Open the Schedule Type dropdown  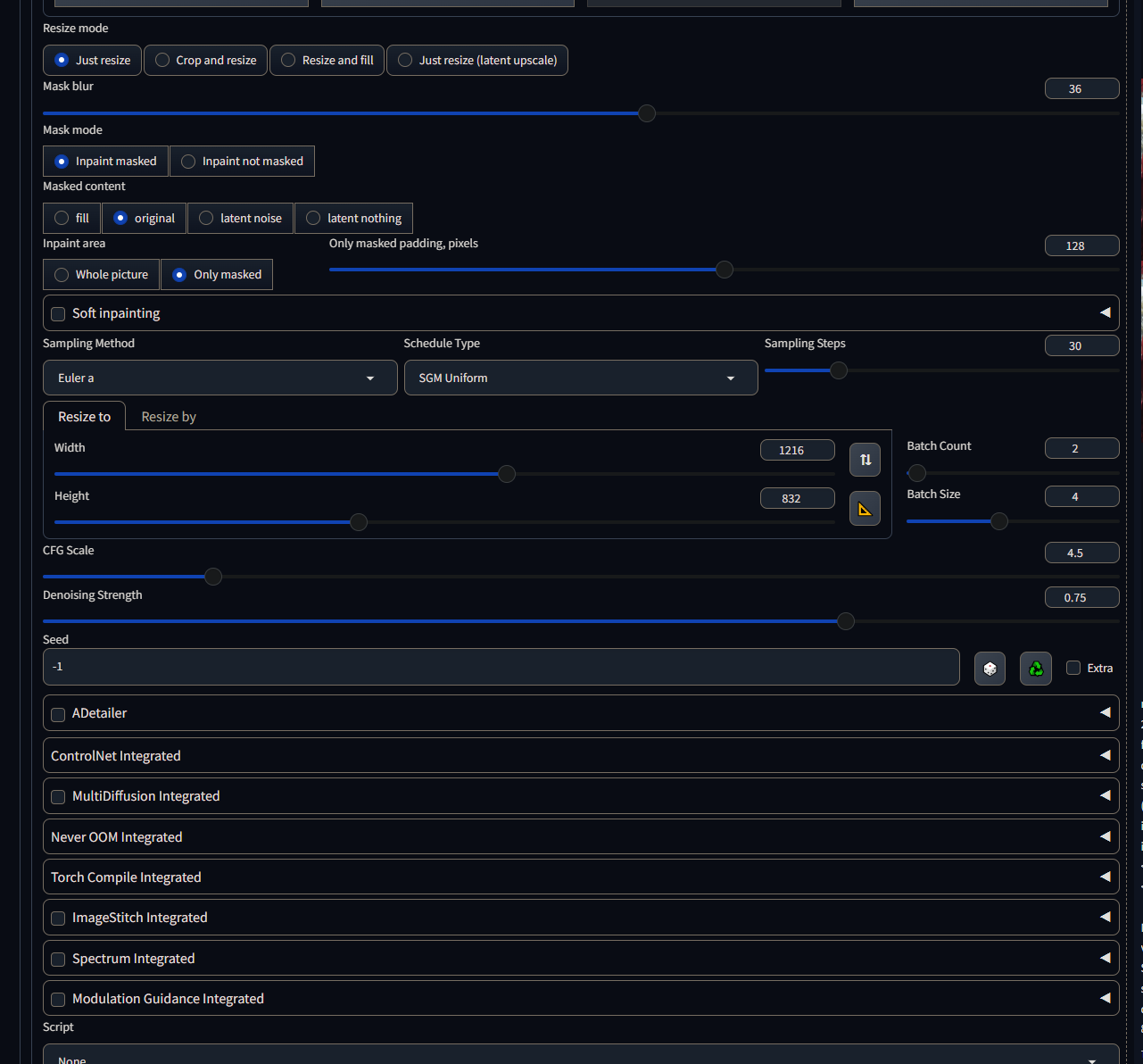coord(581,378)
